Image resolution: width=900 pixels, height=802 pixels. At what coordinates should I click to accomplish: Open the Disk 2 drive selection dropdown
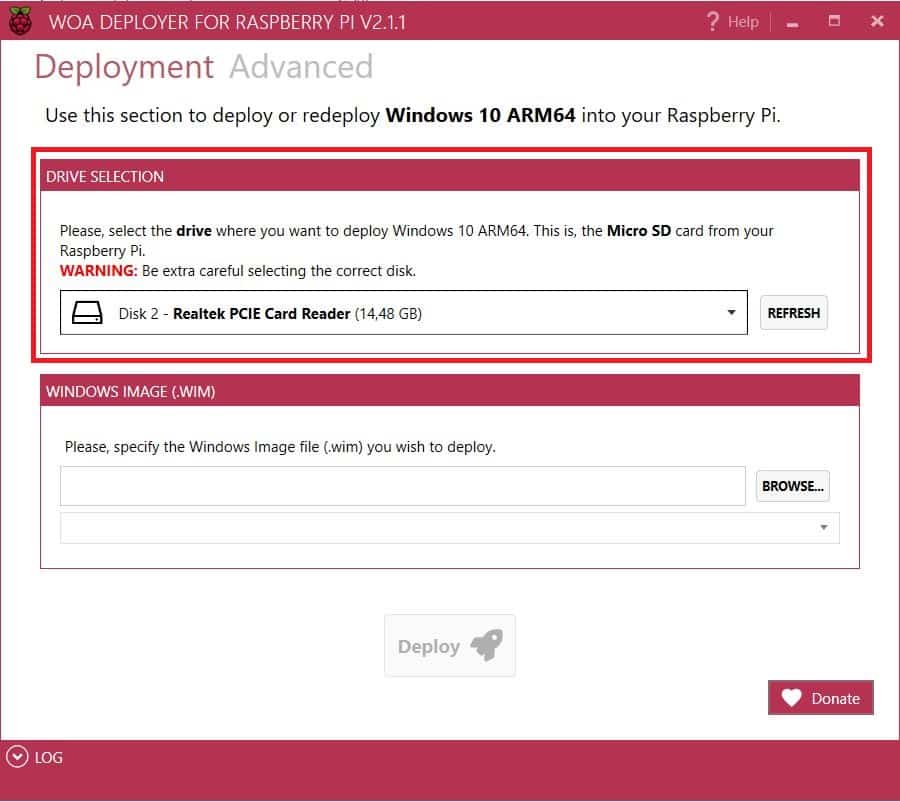pos(404,312)
